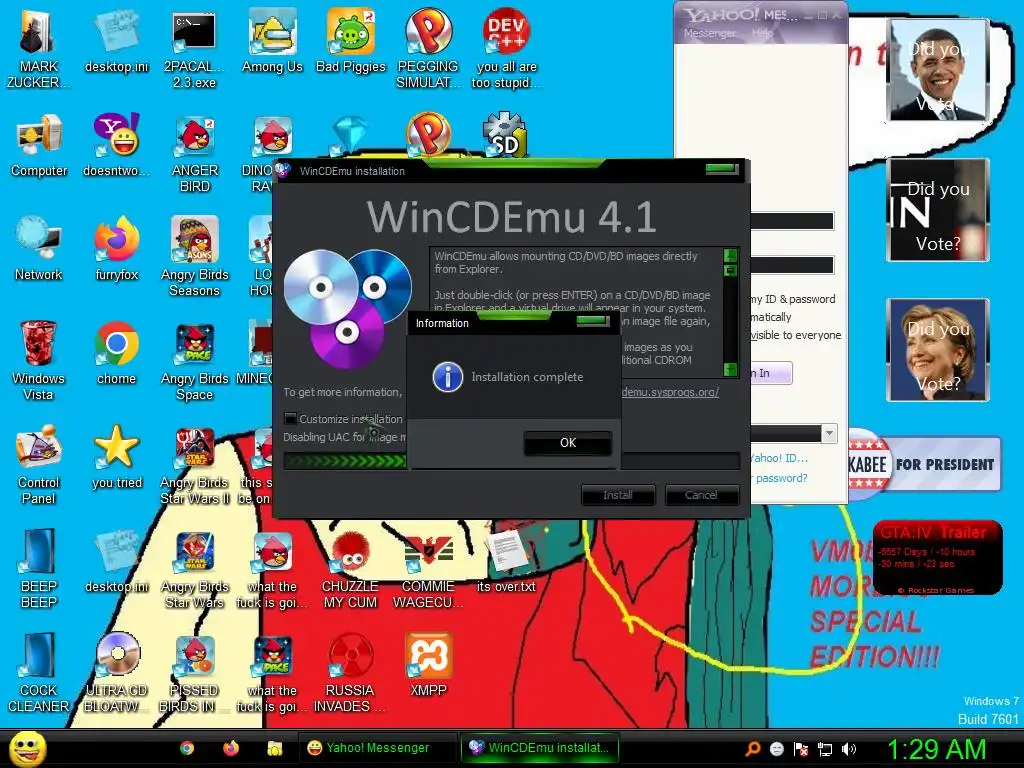The image size is (1024, 768).
Task: Select the DEV C++ 'you all are too stupid' icon
Action: pyautogui.click(x=506, y=49)
